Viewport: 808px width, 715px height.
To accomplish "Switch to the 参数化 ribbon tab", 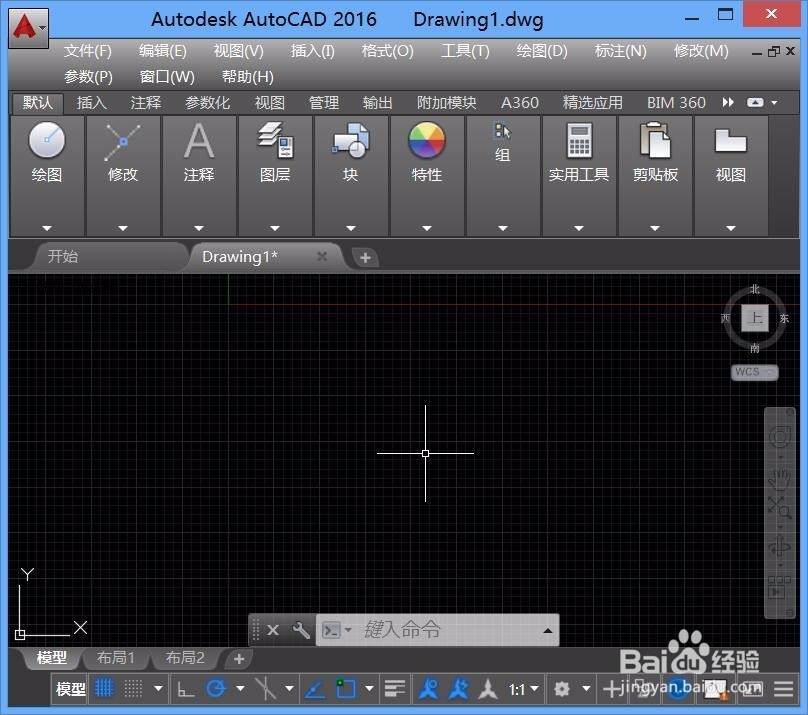I will tap(207, 103).
